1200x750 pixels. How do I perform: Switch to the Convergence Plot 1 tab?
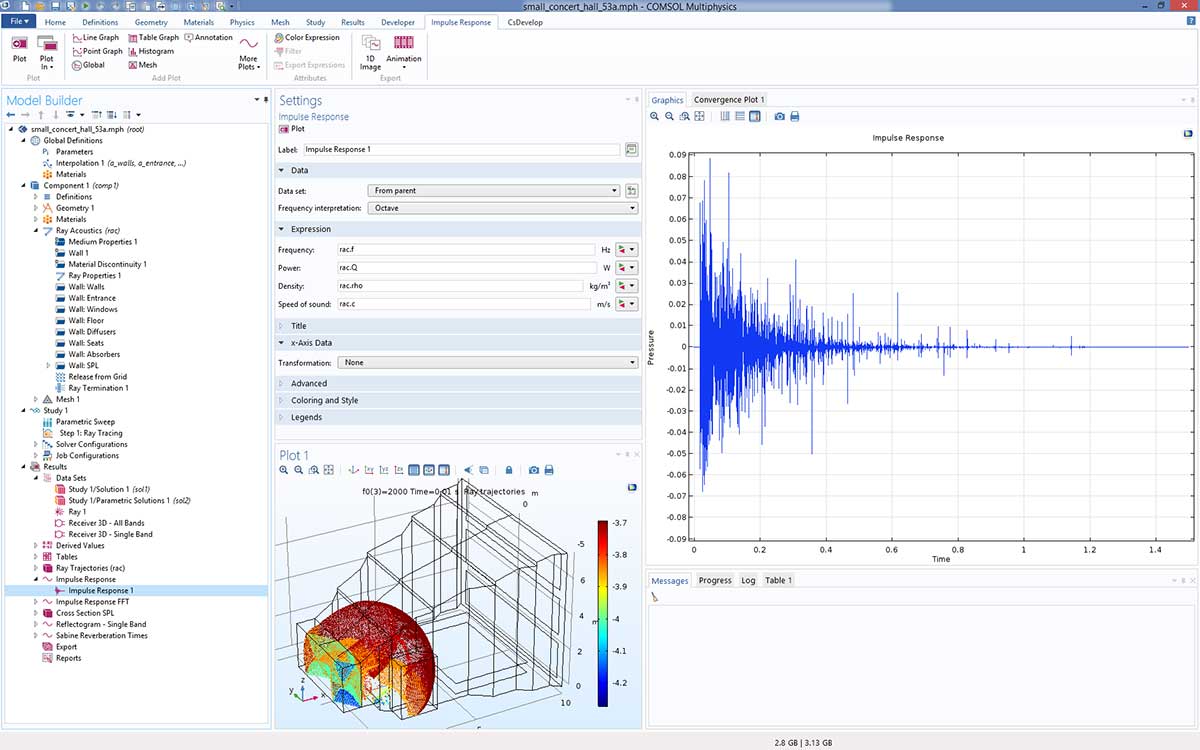(729, 100)
